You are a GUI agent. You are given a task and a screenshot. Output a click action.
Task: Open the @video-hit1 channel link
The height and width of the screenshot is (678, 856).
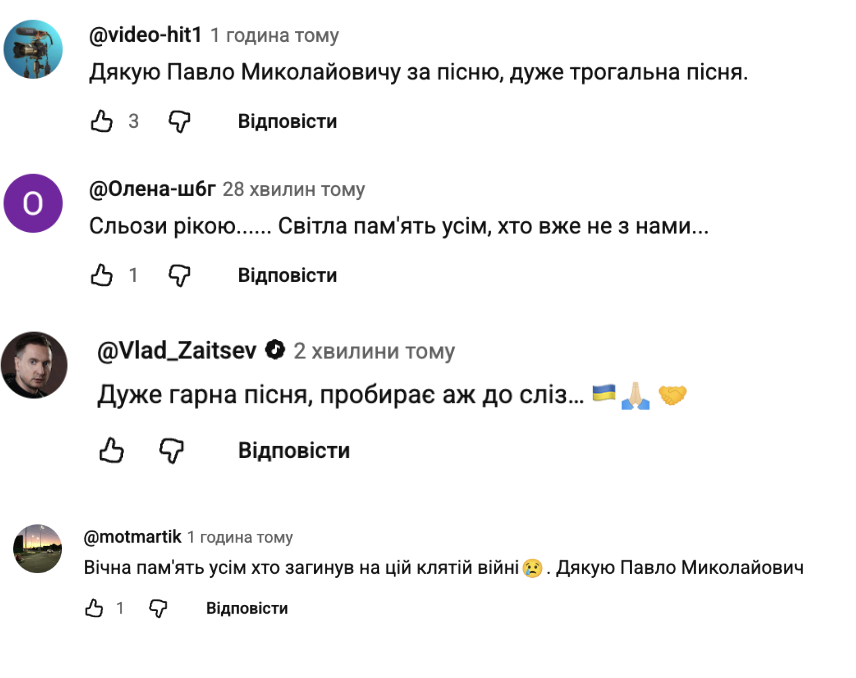[146, 36]
